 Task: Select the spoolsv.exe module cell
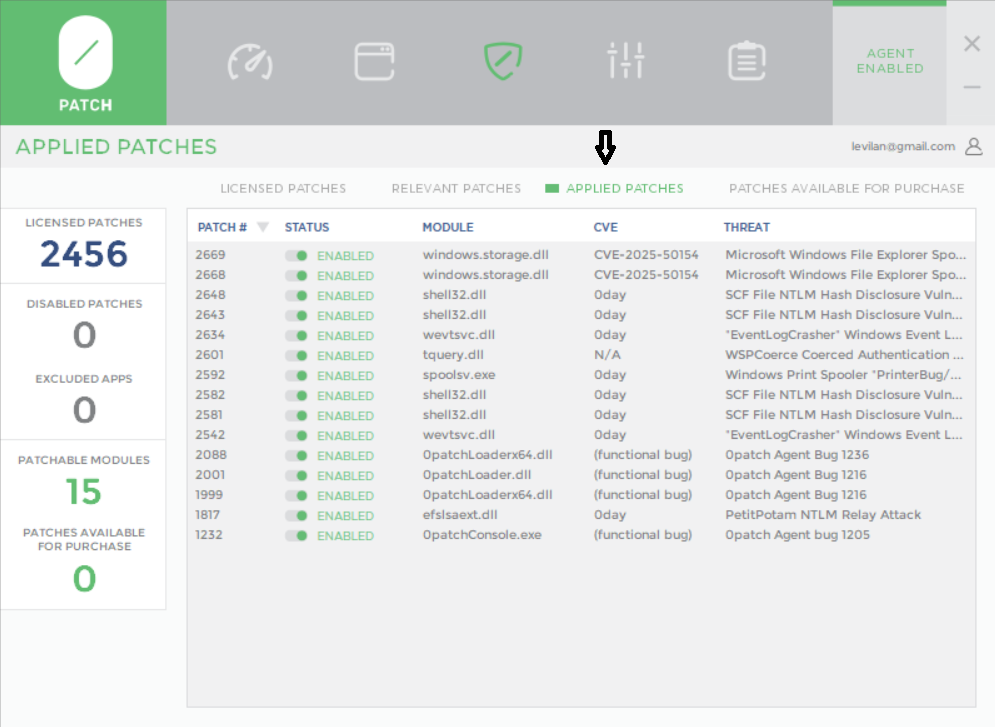[x=459, y=375]
